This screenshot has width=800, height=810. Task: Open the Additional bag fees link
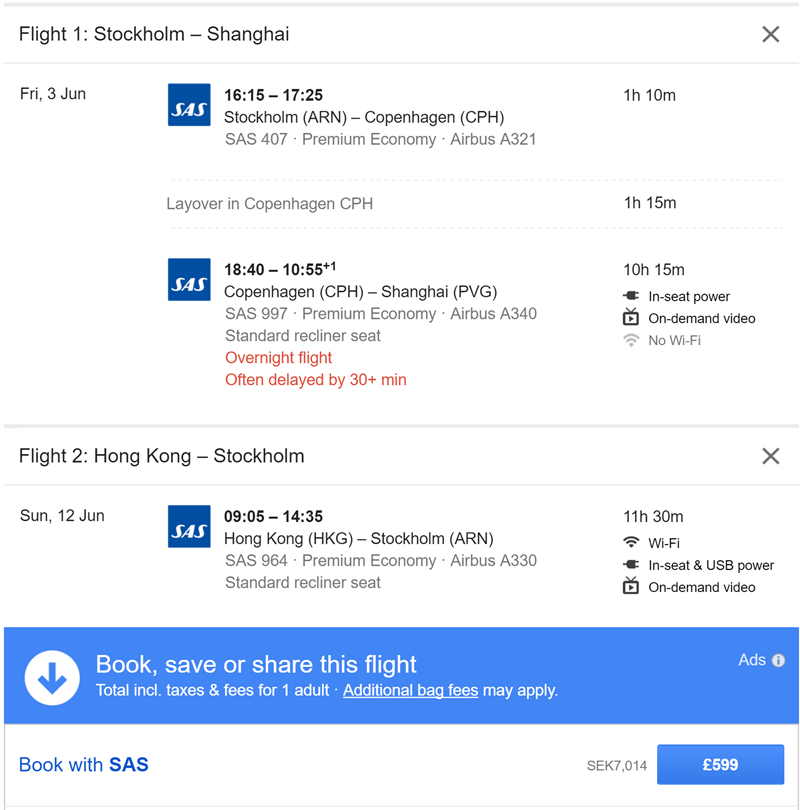(411, 690)
